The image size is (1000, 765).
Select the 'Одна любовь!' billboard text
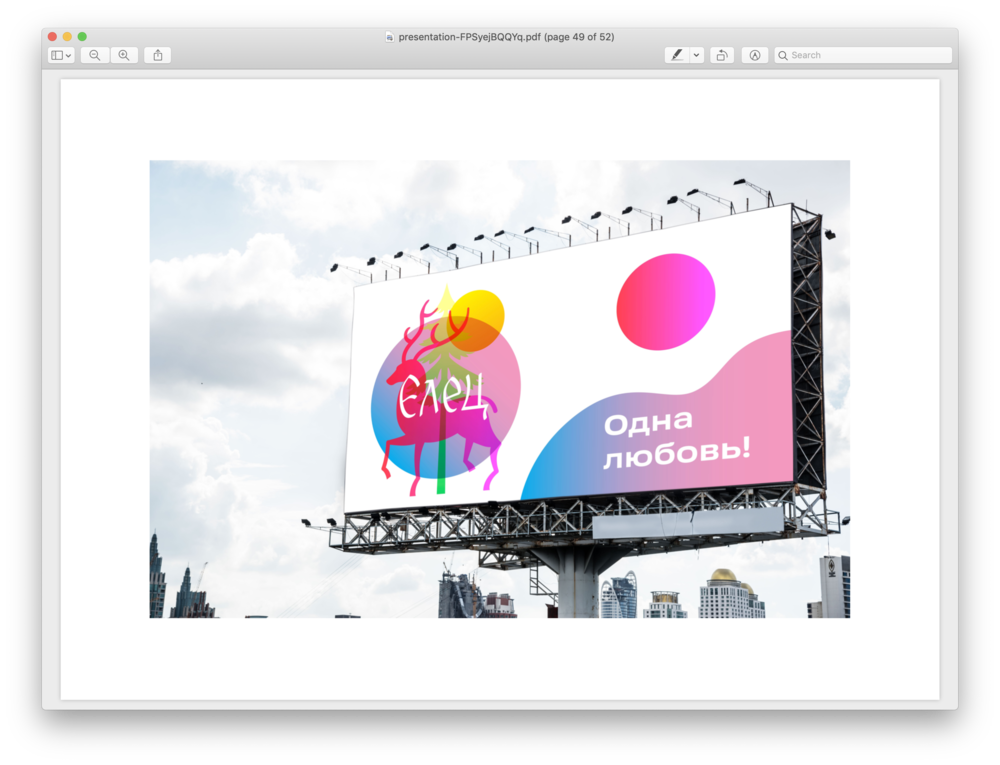(x=675, y=438)
